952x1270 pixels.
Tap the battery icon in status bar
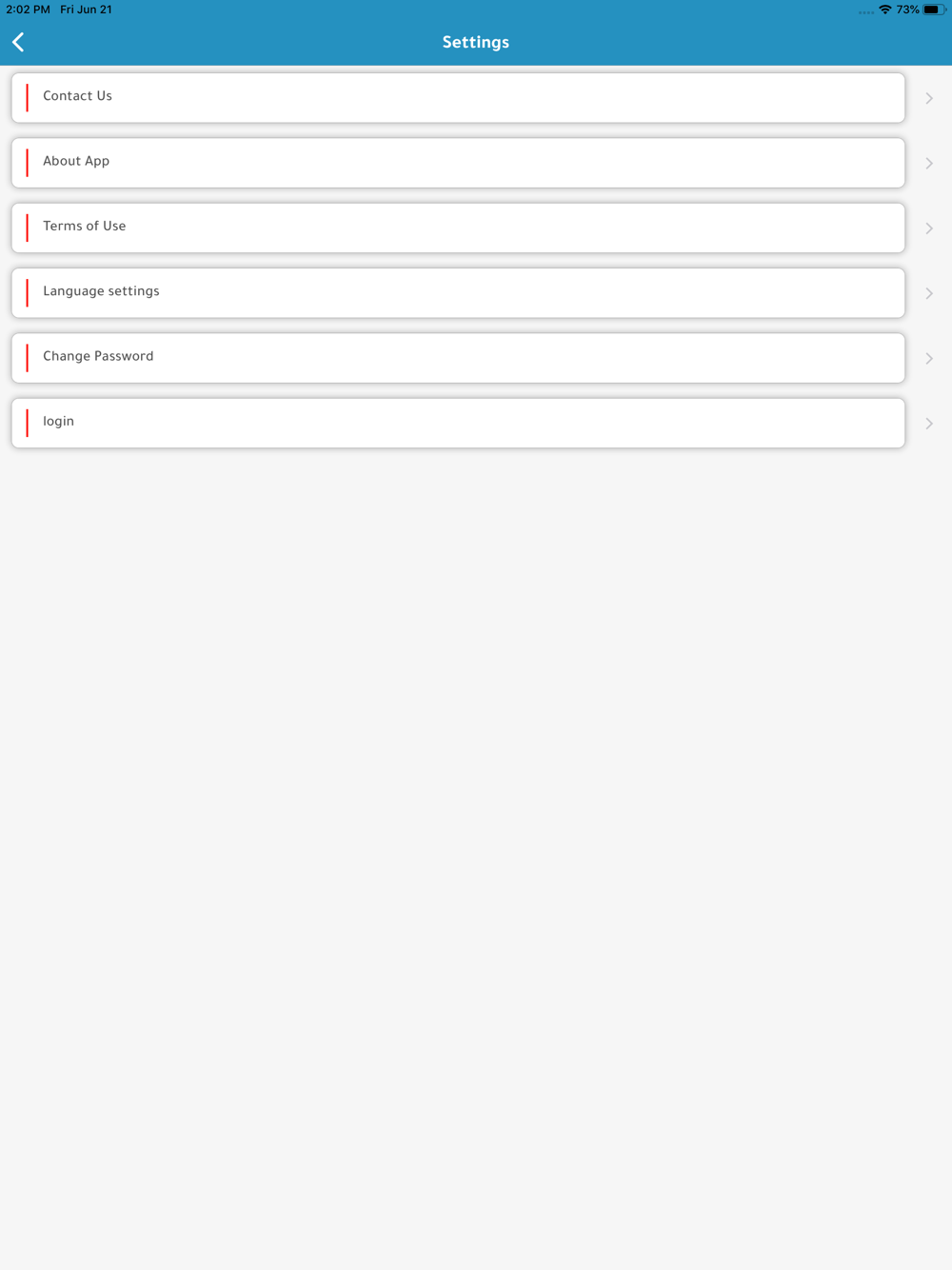point(934,10)
